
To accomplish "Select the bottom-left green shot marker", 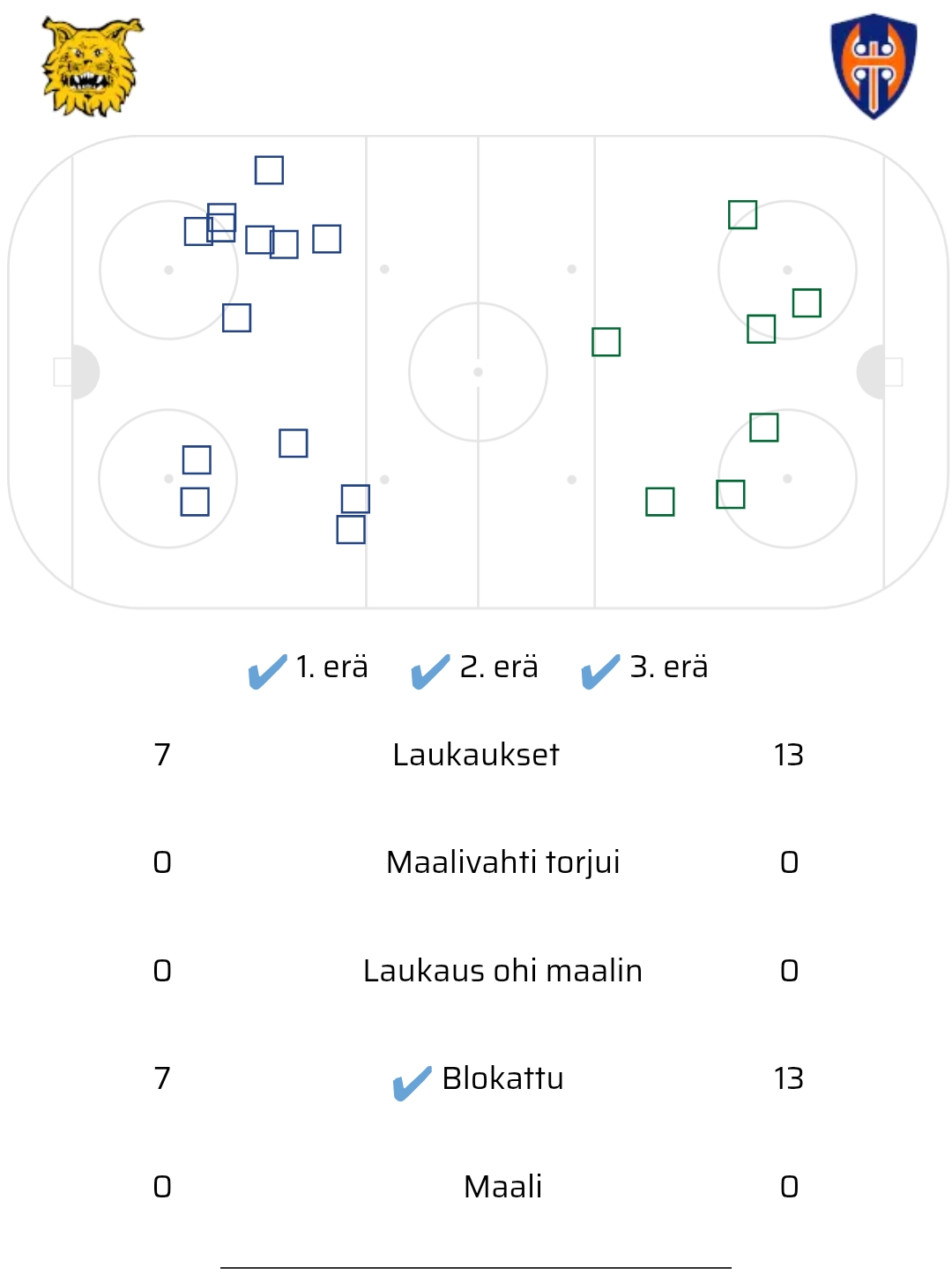I will 659,502.
